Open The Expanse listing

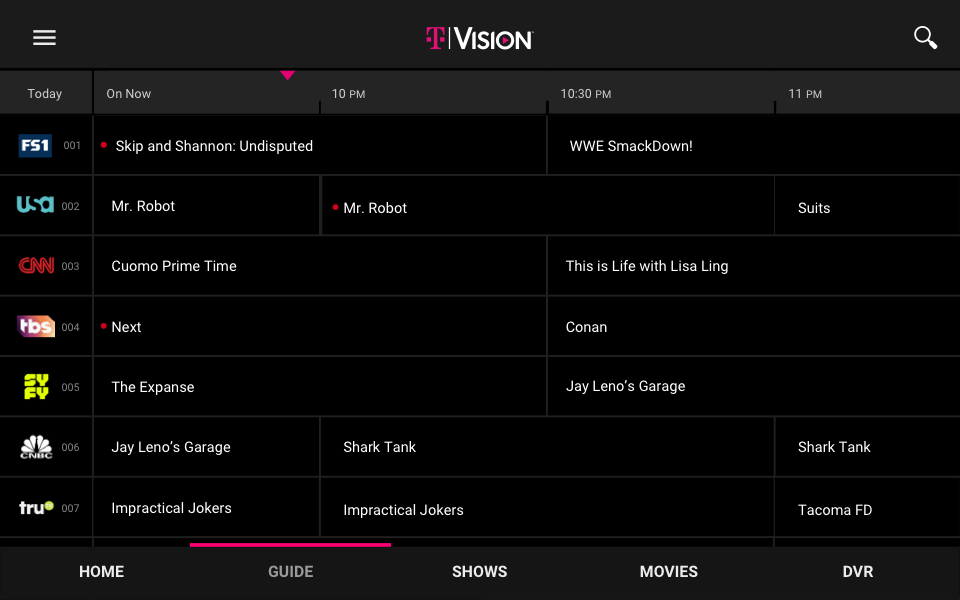click(x=320, y=386)
